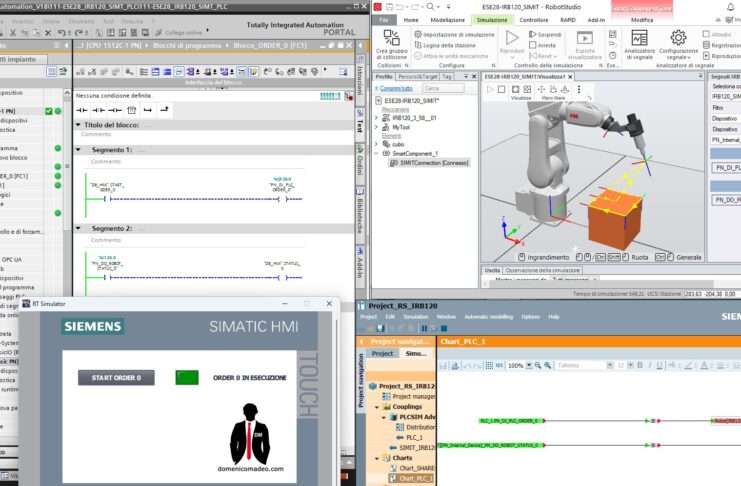The width and height of the screenshot is (741, 486).
Task: Open the 100% zoom dropdown in SIMIT chart
Action: pyautogui.click(x=529, y=365)
